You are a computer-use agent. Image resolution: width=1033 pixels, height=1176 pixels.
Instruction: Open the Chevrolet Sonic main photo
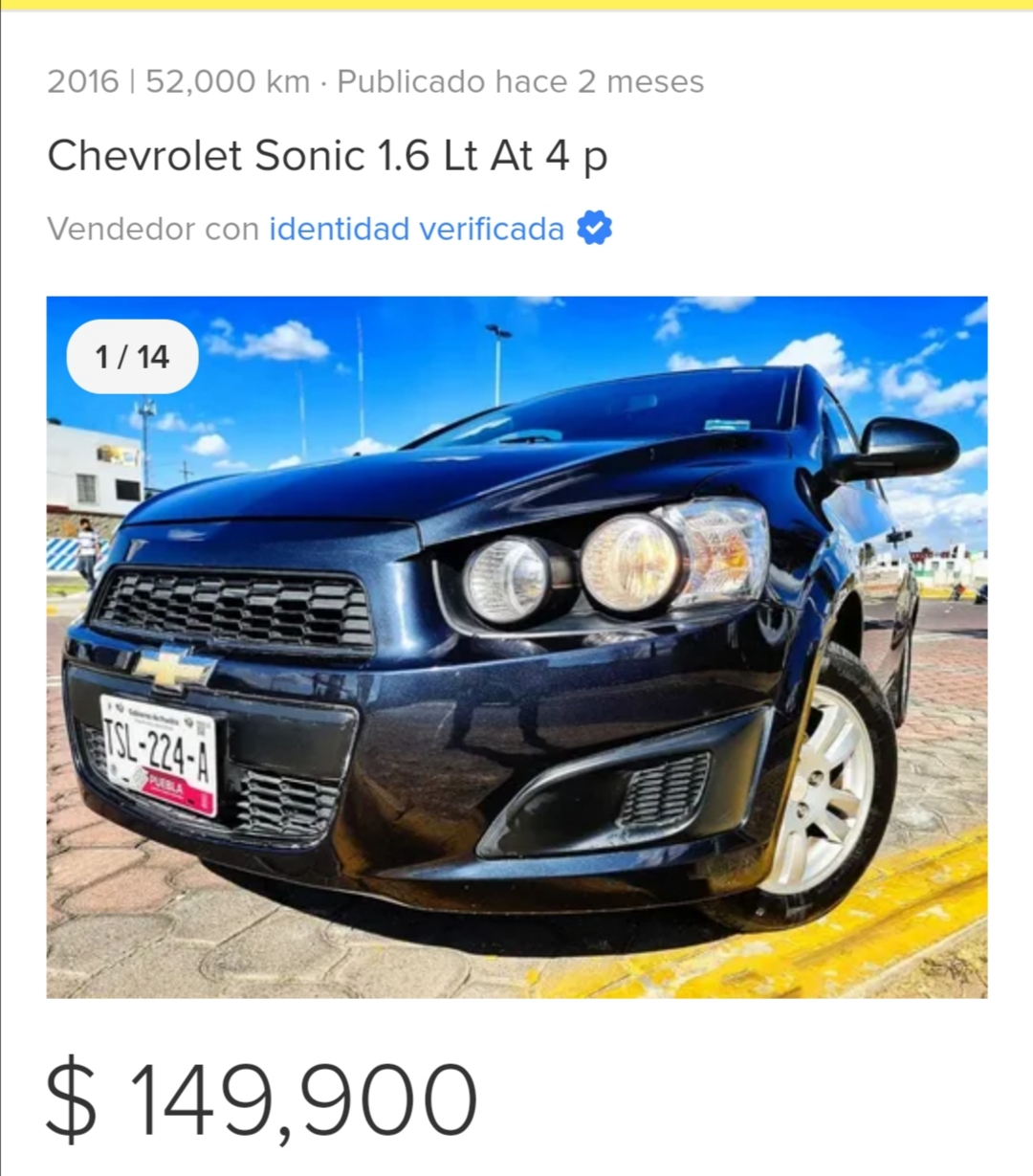point(516,647)
